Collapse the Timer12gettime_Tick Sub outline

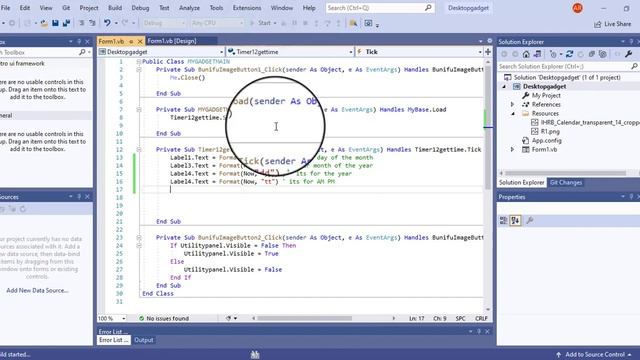coord(139,150)
